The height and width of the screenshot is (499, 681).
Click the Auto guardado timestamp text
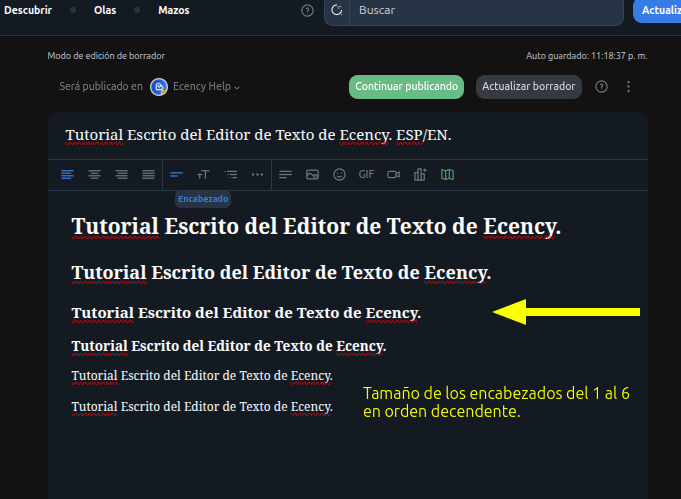coord(587,56)
